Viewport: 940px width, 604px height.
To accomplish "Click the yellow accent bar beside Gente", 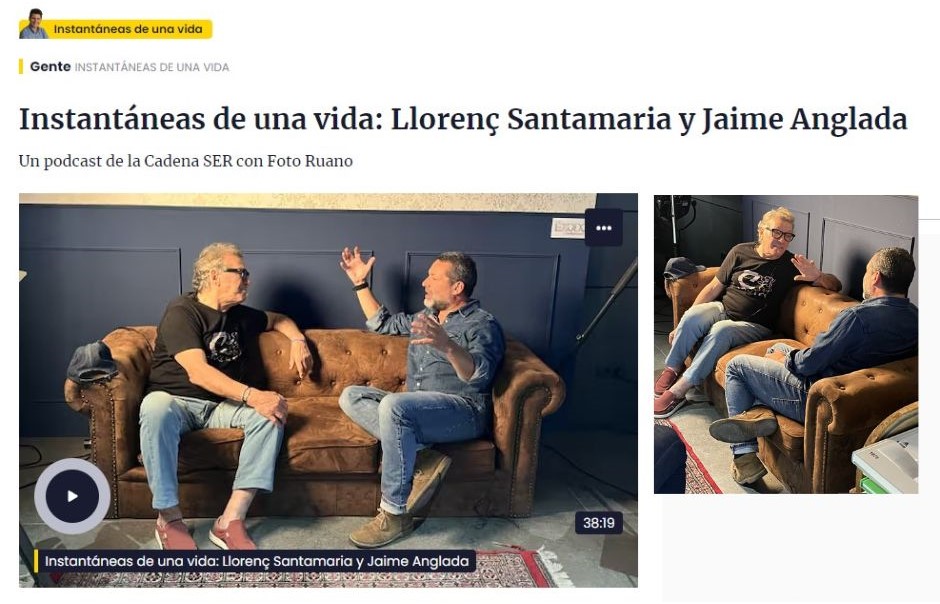I will [x=21, y=67].
